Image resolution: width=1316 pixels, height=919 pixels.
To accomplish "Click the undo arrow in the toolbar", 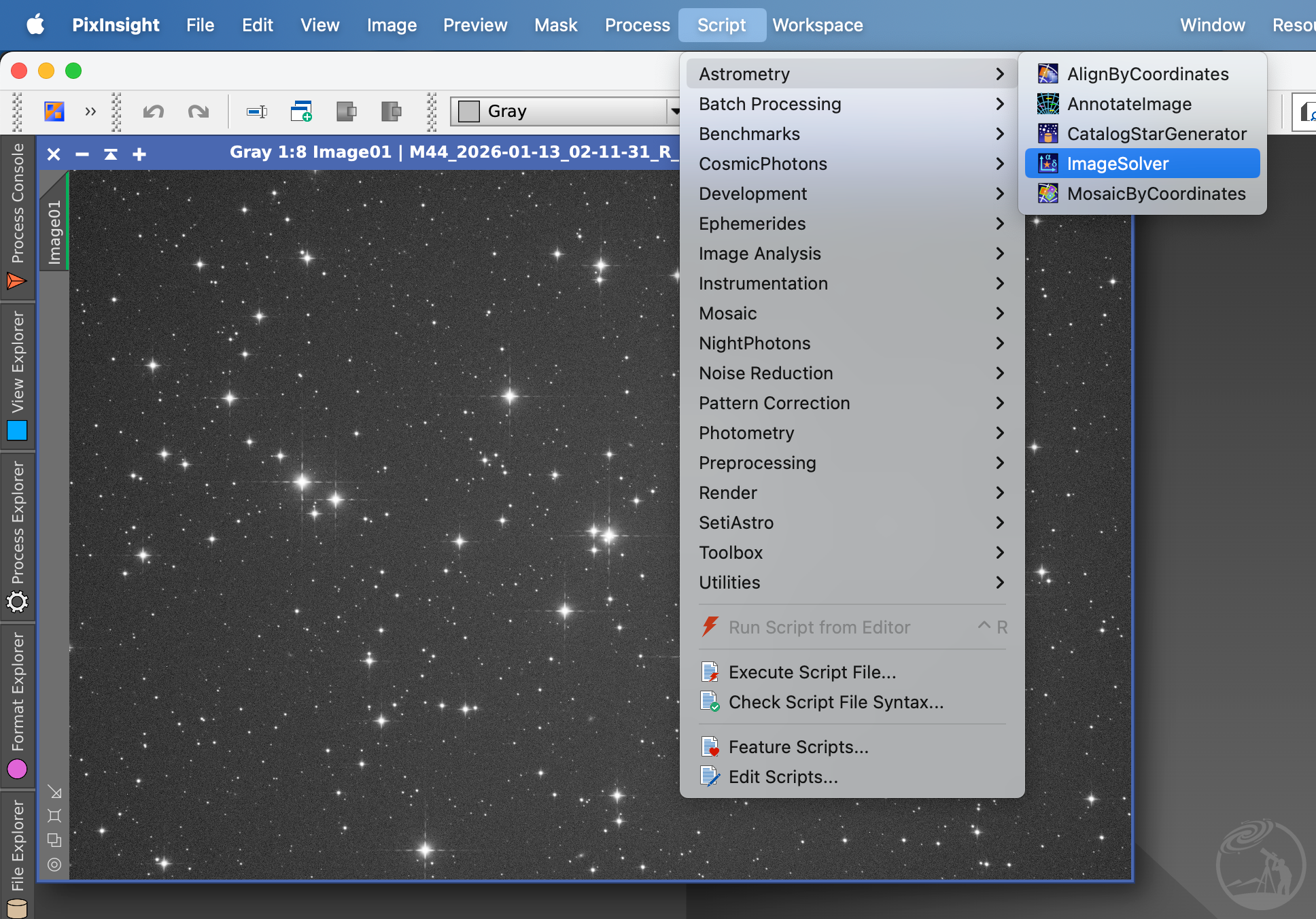I will click(154, 111).
